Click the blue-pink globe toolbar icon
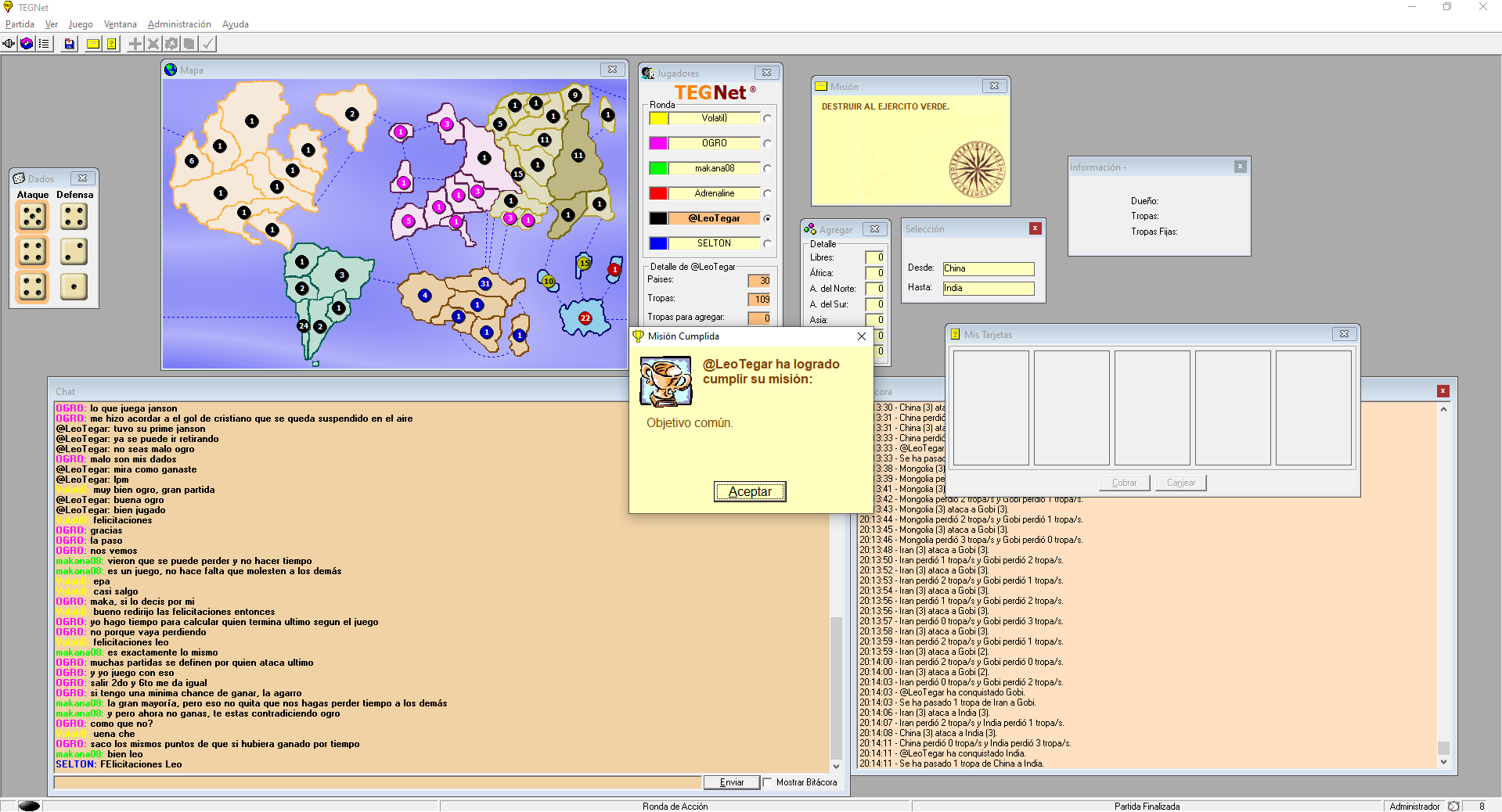The width and height of the screenshot is (1502, 812). [27, 44]
